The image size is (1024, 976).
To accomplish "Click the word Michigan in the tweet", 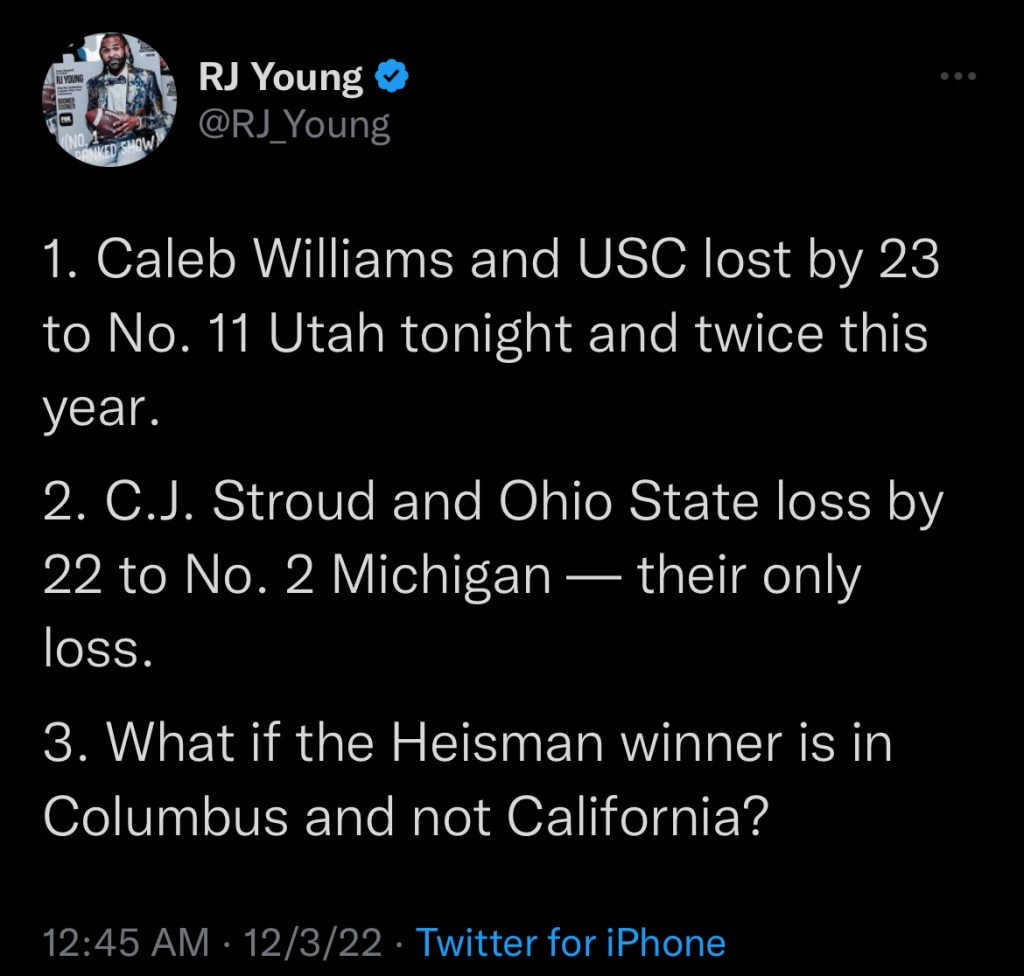I will pyautogui.click(x=440, y=576).
